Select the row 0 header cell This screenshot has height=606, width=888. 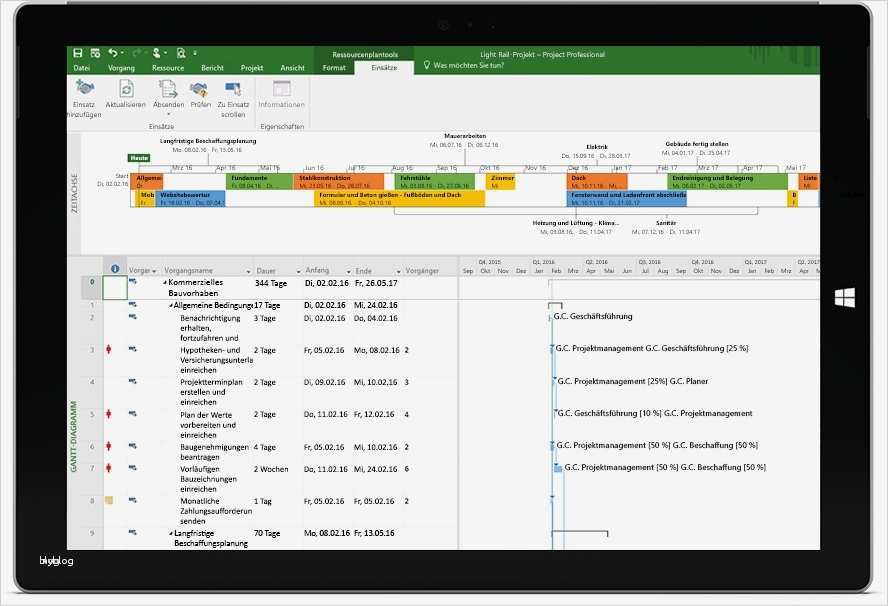92,288
